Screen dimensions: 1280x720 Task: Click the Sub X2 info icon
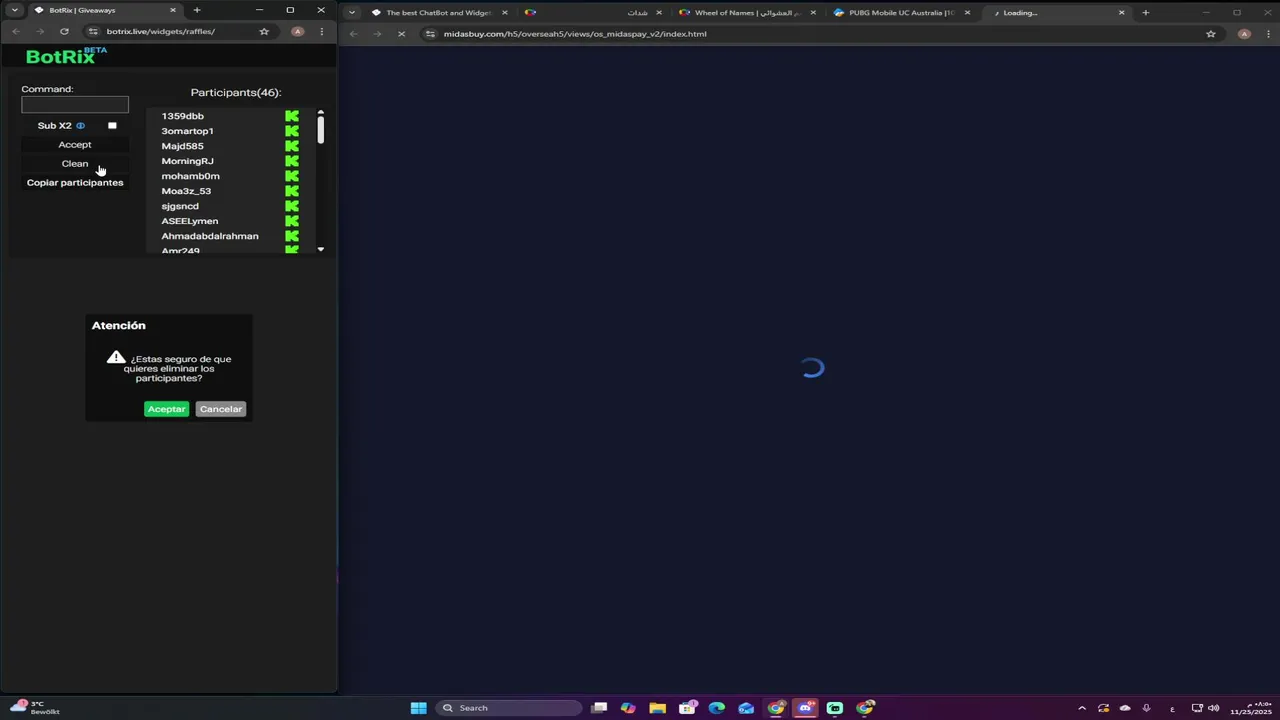coord(81,126)
